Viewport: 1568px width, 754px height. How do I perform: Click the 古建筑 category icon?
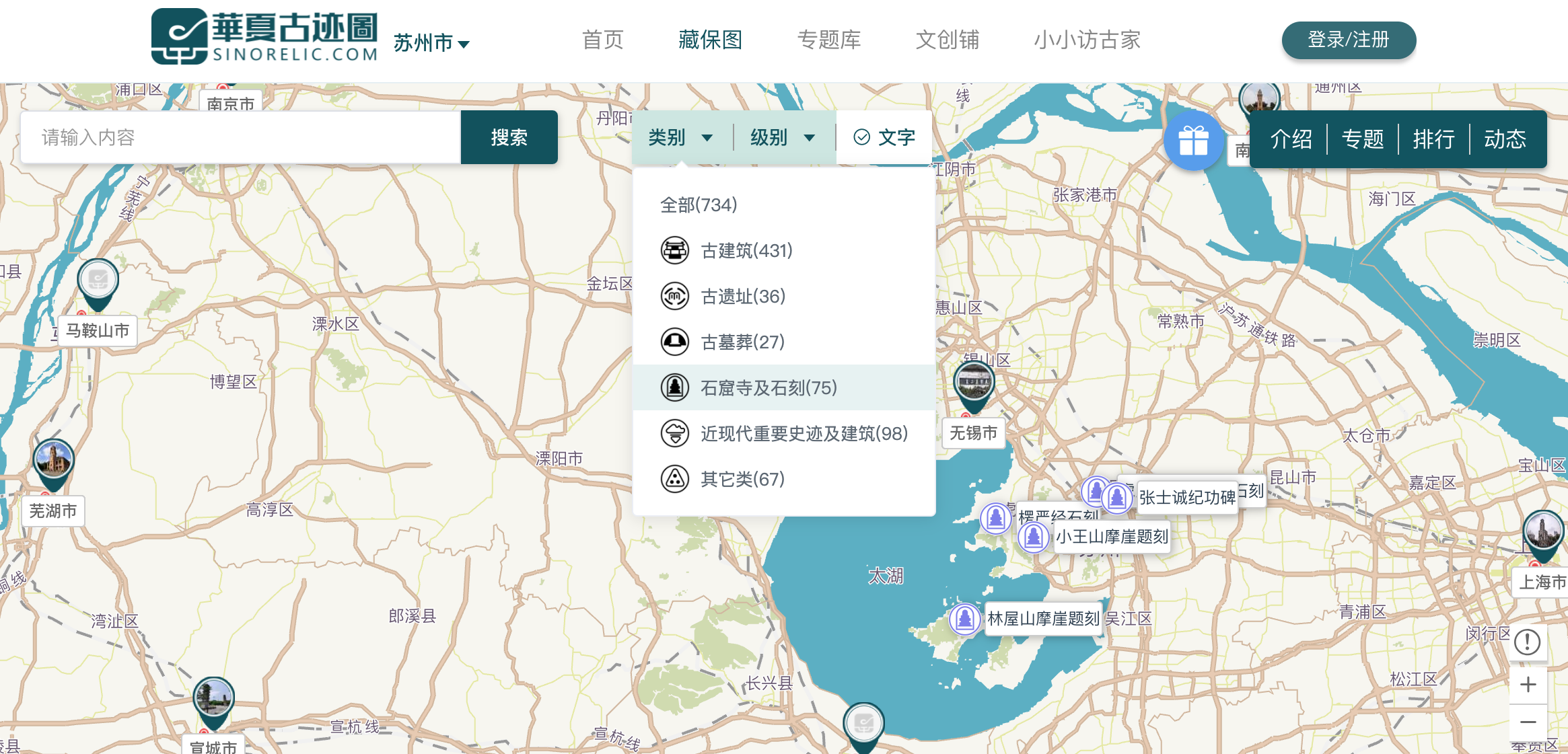pos(674,251)
